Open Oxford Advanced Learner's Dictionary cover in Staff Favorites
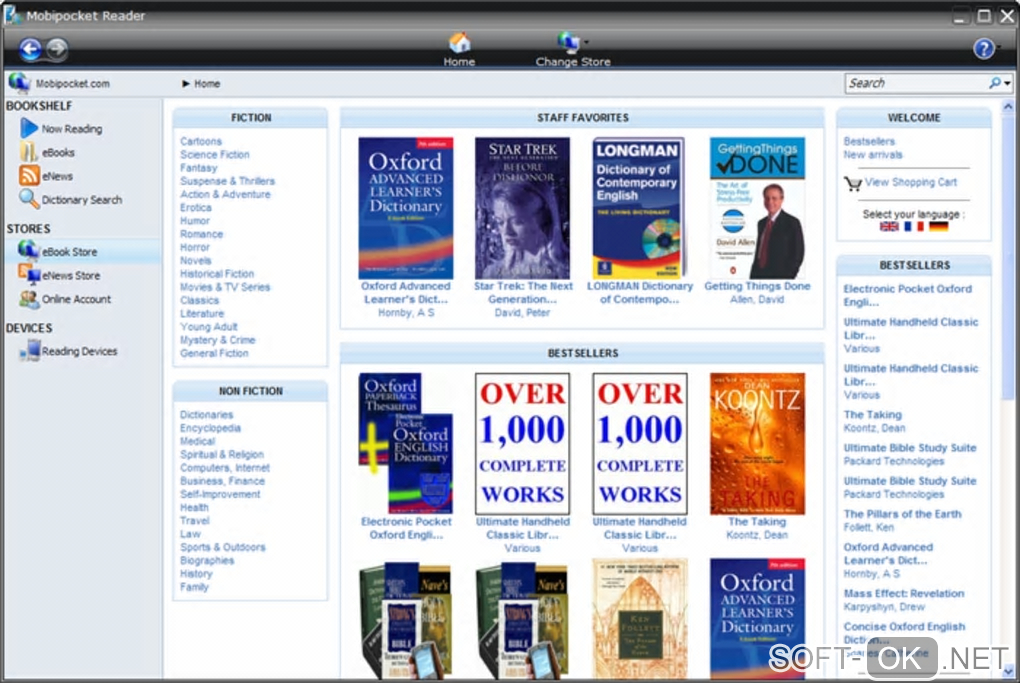The width and height of the screenshot is (1020, 683). [406, 208]
